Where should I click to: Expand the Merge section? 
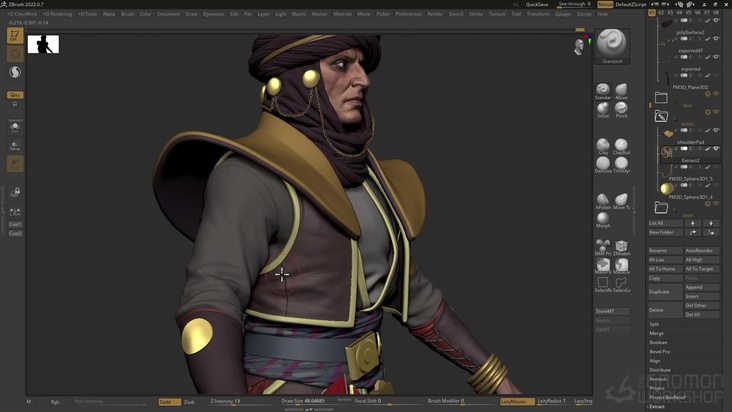coord(656,333)
